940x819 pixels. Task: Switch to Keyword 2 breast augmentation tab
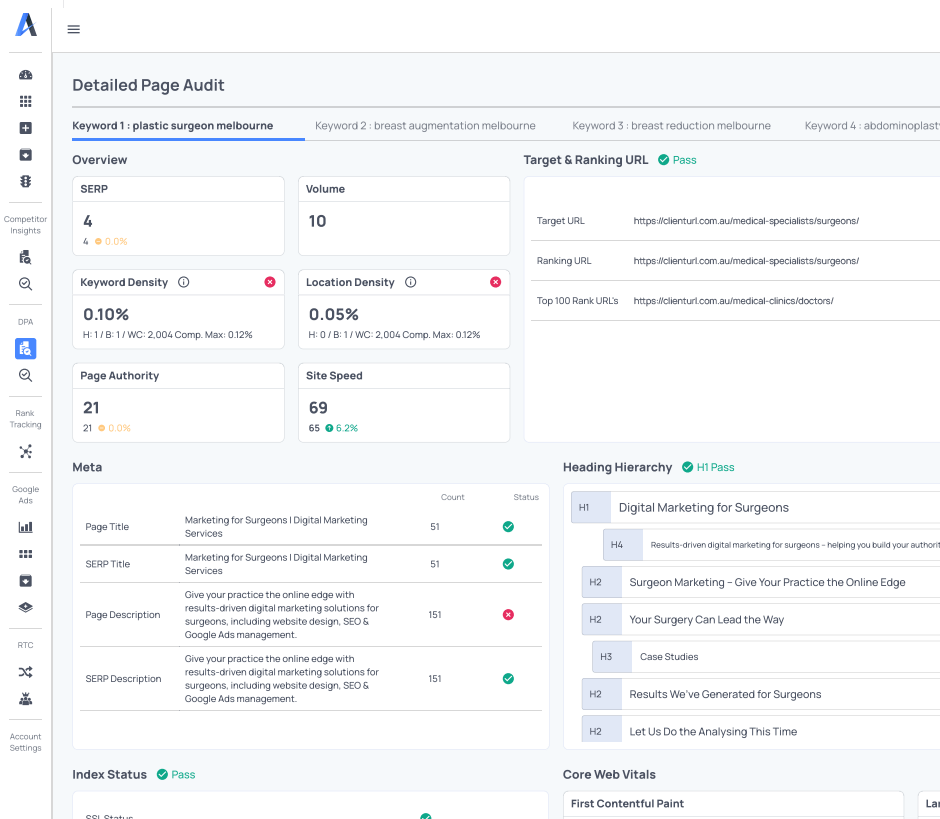pos(425,126)
